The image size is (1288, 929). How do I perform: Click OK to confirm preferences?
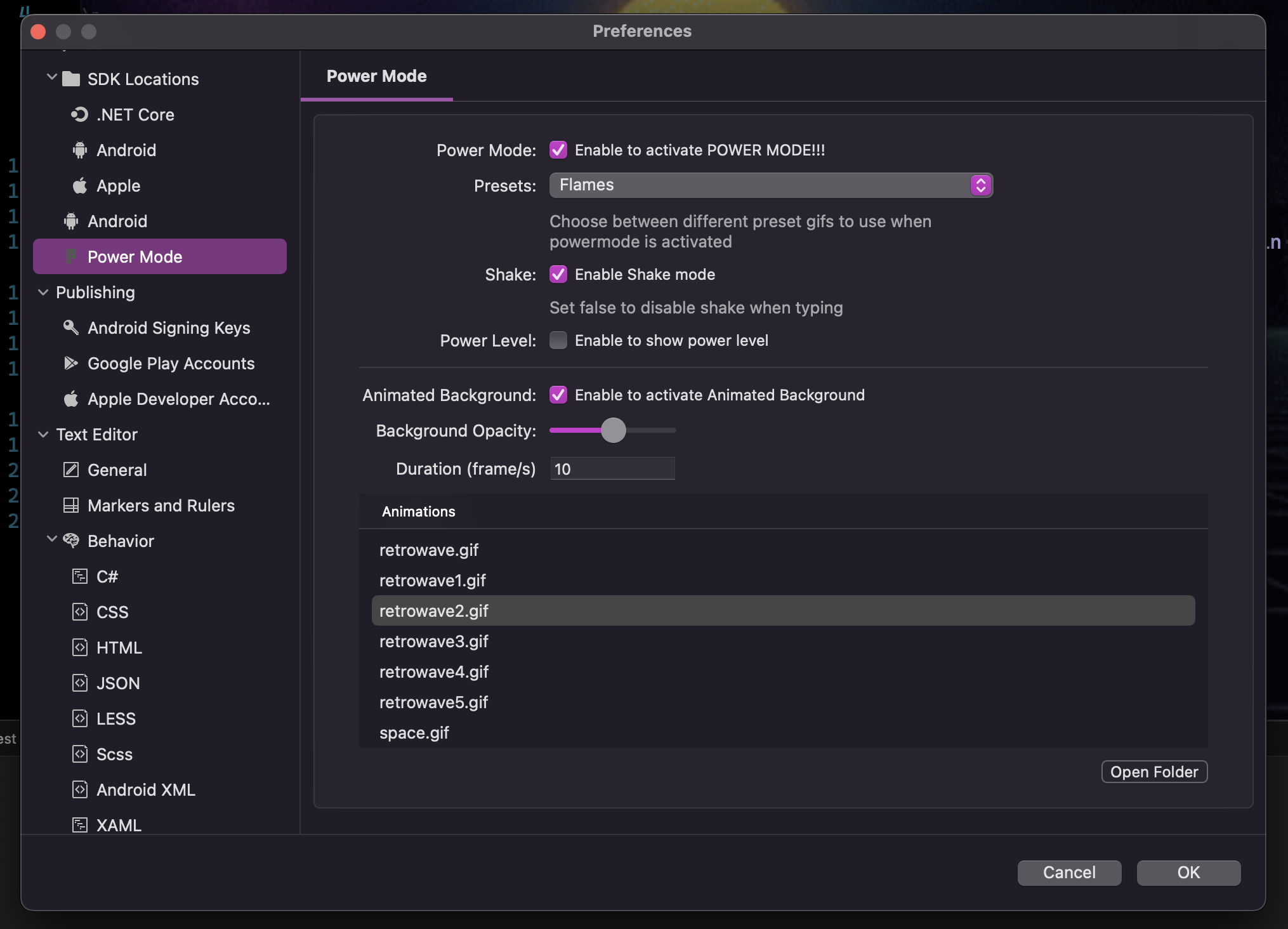[x=1188, y=873]
